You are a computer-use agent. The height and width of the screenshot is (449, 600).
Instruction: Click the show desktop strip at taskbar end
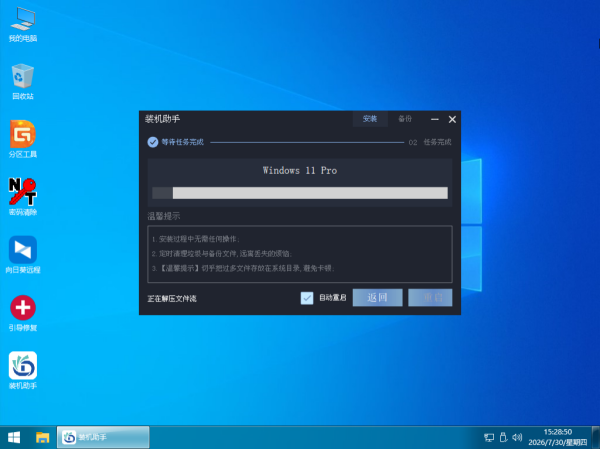(596, 437)
